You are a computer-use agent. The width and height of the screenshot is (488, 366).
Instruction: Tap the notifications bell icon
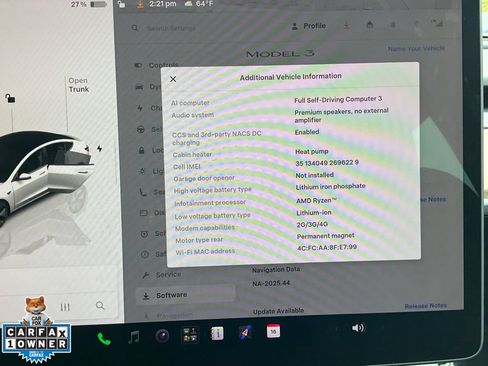(393, 24)
